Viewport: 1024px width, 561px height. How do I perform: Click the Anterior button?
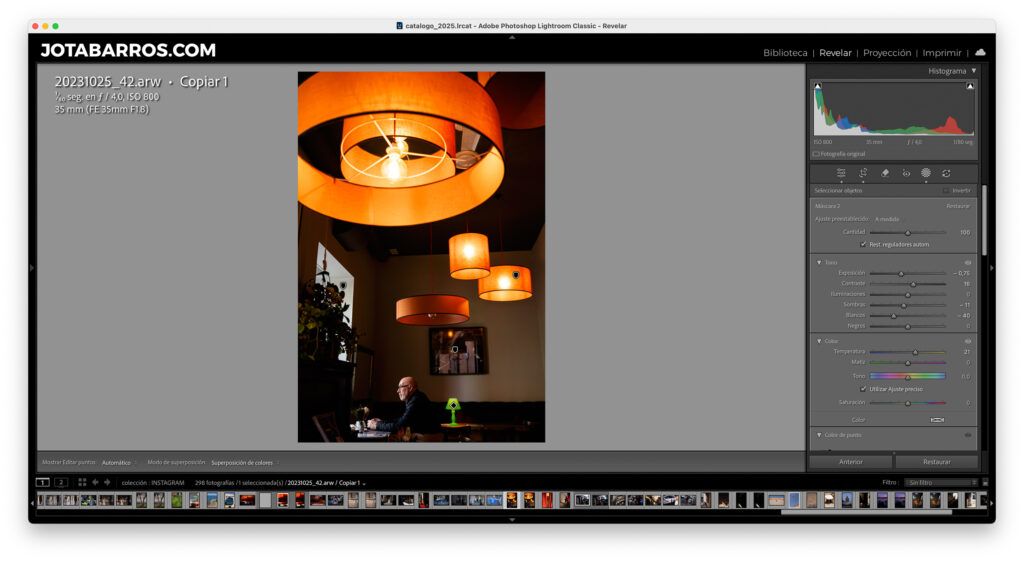point(851,462)
